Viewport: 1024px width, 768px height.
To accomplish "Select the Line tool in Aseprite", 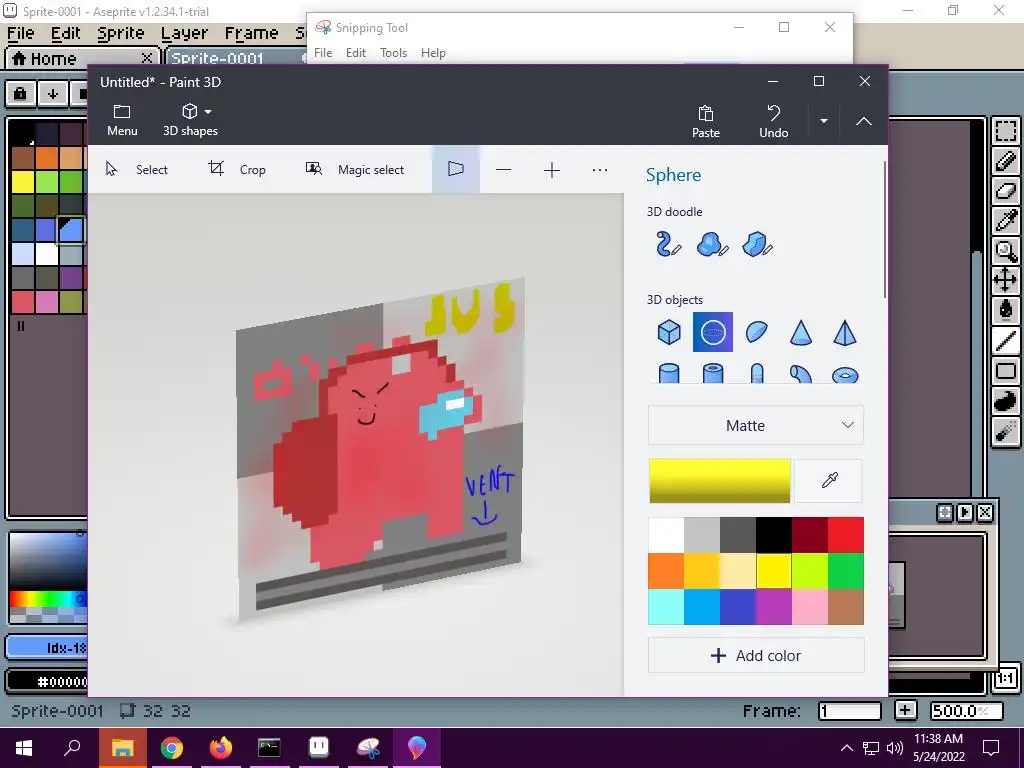I will tap(1006, 341).
